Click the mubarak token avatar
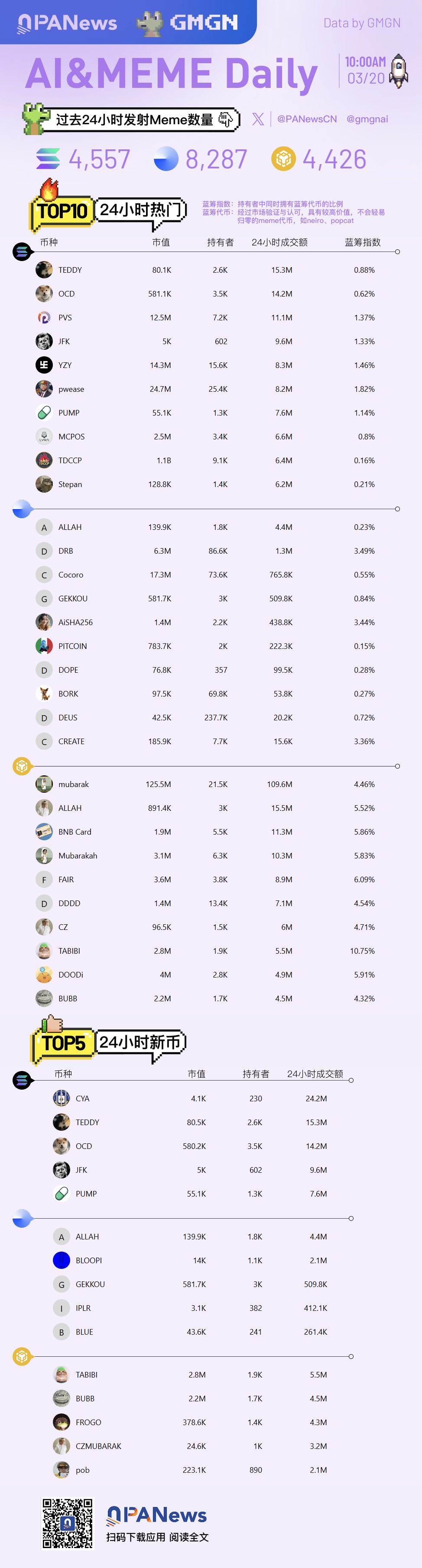Viewport: 422px width, 1568px height. pos(44,784)
